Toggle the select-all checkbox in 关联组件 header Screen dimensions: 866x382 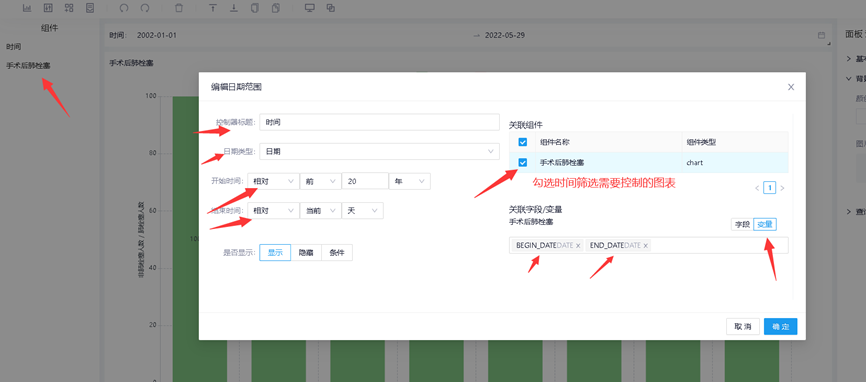[x=522, y=142]
